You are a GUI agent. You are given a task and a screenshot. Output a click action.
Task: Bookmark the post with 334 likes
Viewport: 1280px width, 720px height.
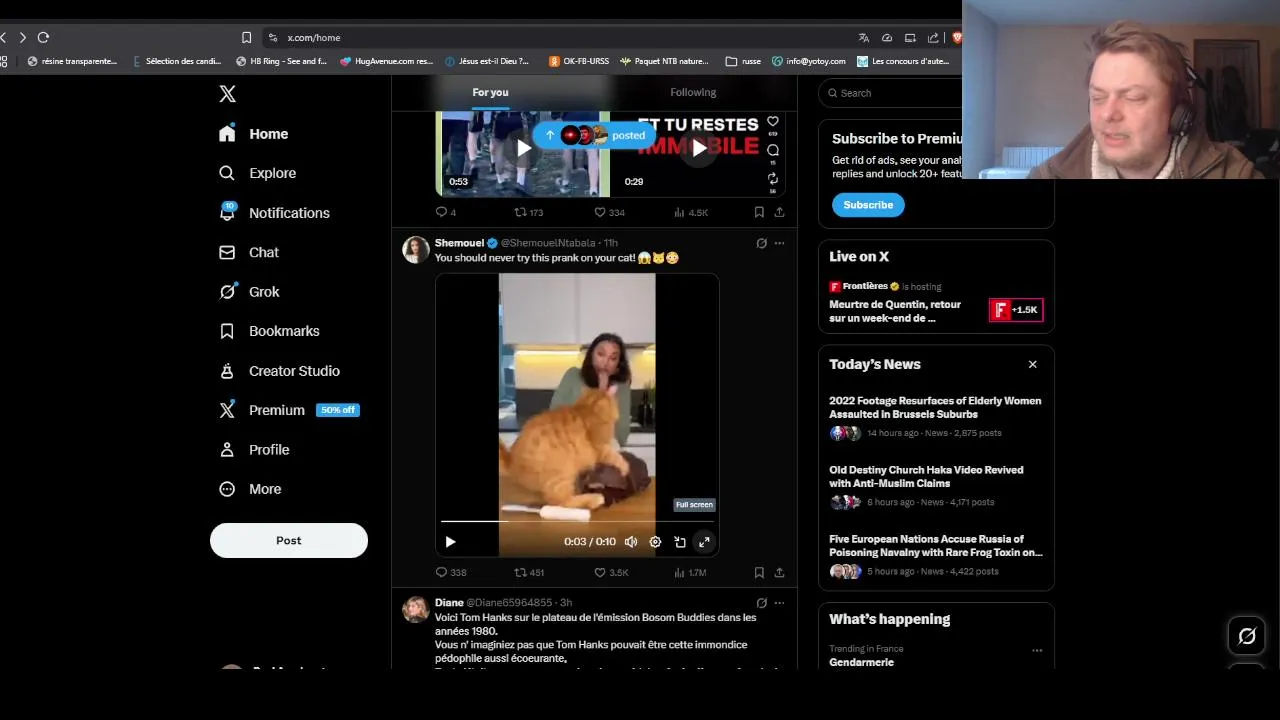(759, 212)
